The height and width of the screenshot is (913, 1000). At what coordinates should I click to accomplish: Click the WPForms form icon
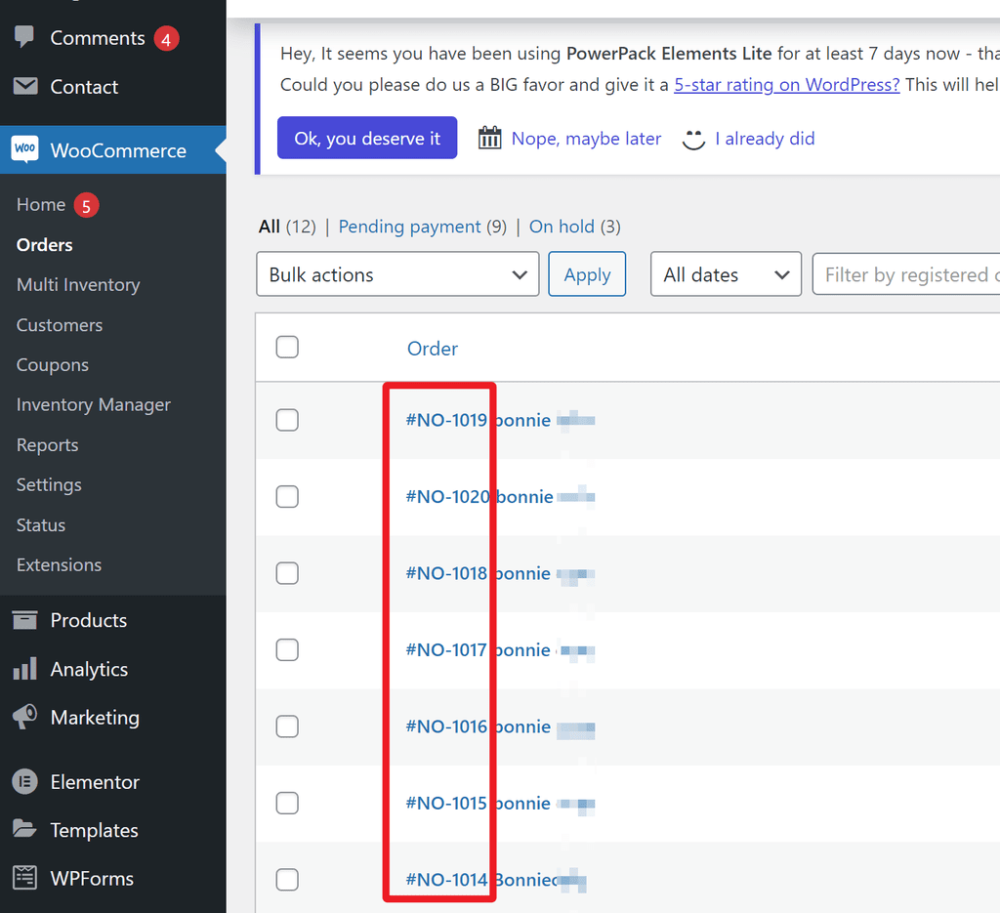pyautogui.click(x=25, y=877)
